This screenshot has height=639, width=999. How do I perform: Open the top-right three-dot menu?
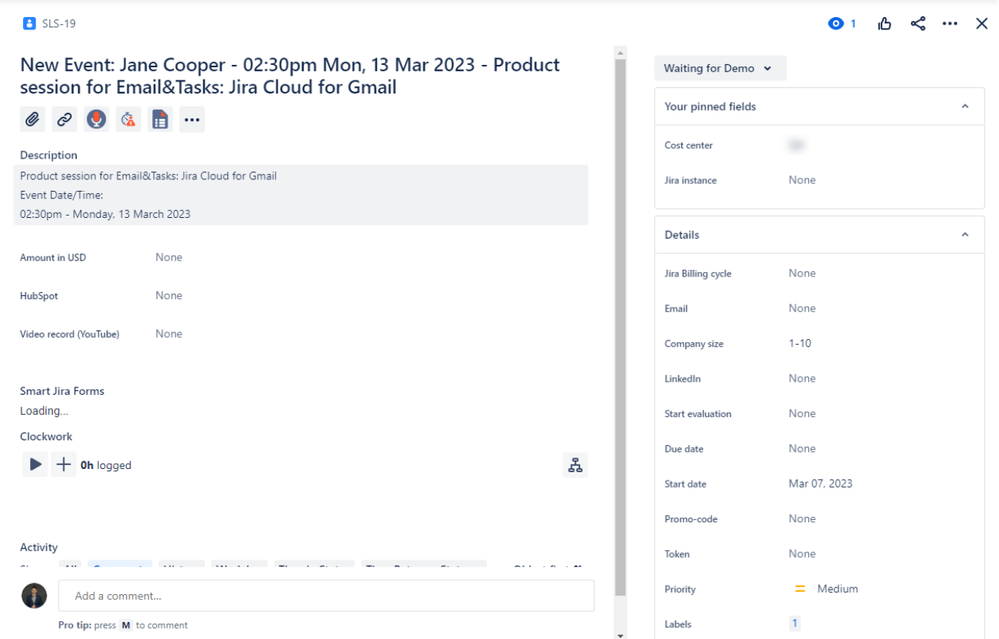949,22
